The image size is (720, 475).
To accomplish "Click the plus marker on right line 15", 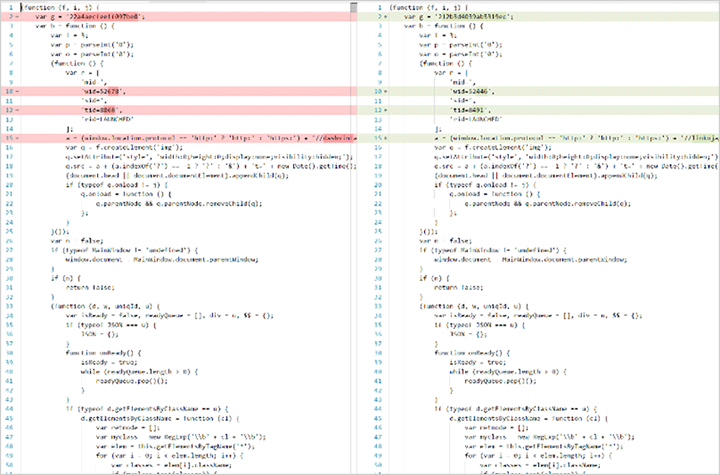I will pos(387,137).
